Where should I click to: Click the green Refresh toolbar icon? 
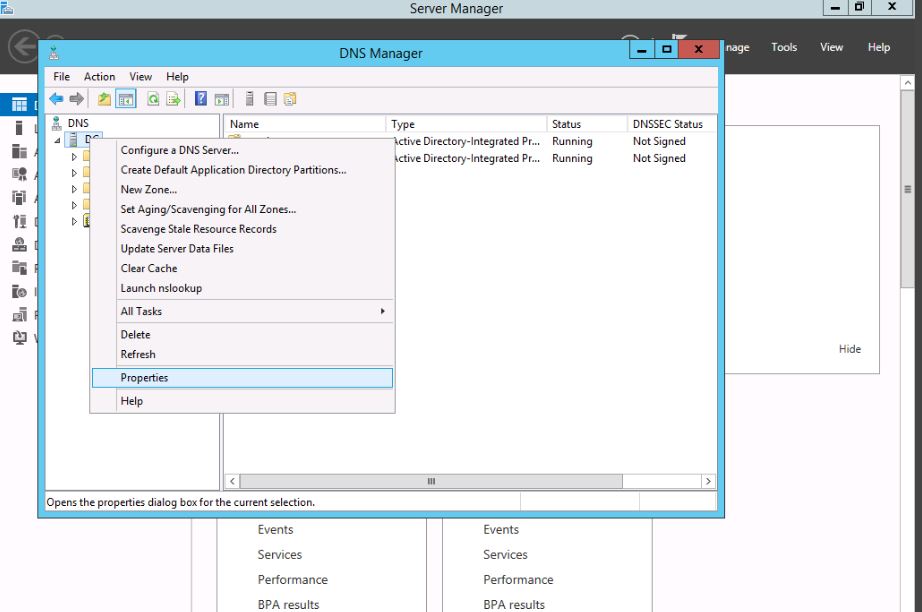coord(153,99)
